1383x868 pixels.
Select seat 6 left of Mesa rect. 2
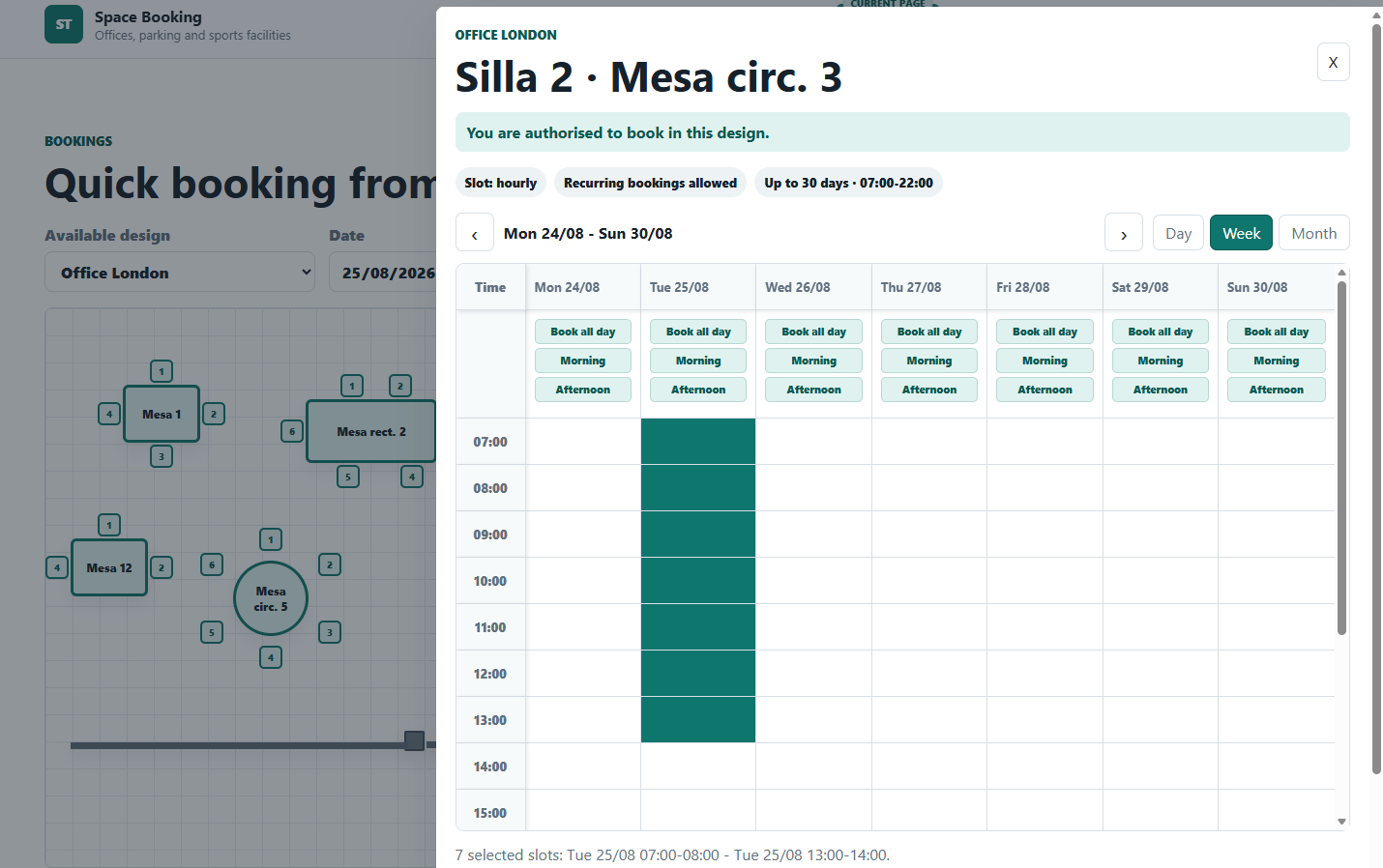(292, 431)
